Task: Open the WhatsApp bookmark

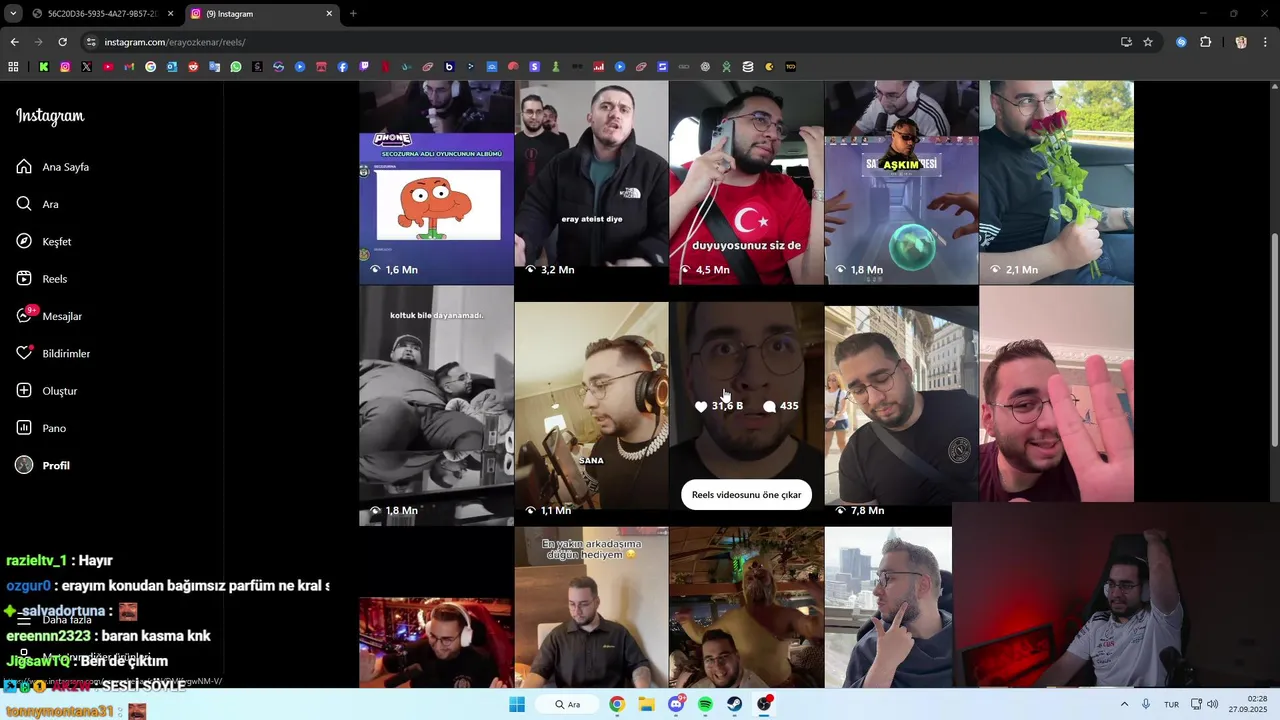Action: [x=236, y=67]
